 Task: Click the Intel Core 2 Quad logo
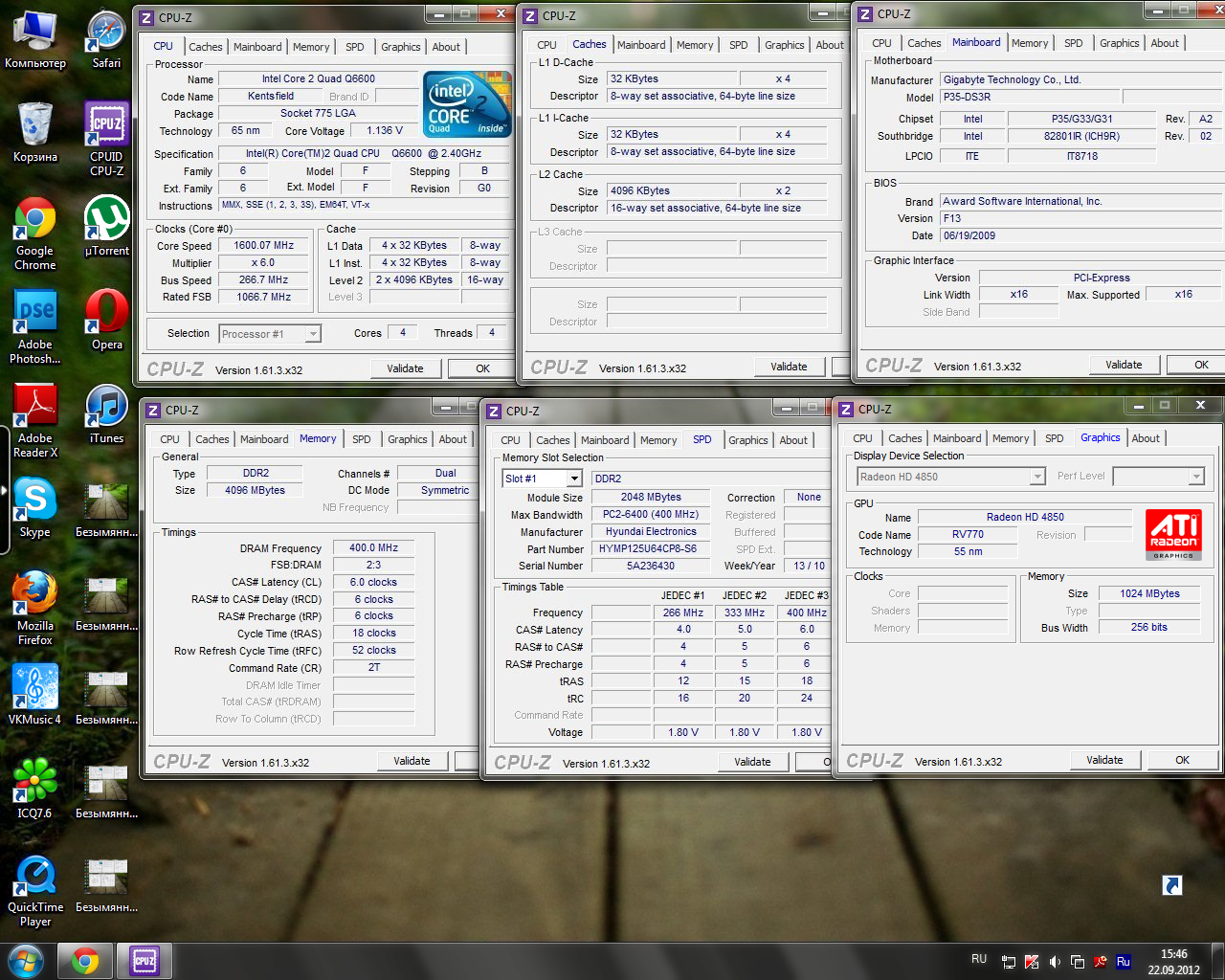(468, 104)
